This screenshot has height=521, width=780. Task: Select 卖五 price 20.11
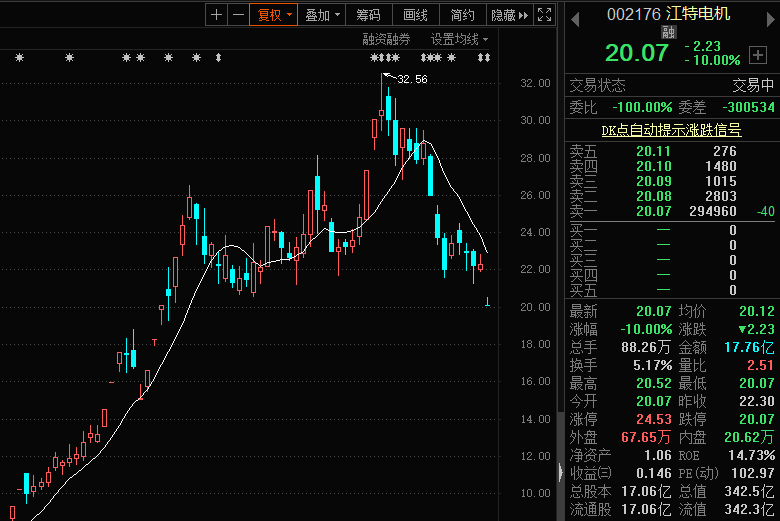(654, 151)
